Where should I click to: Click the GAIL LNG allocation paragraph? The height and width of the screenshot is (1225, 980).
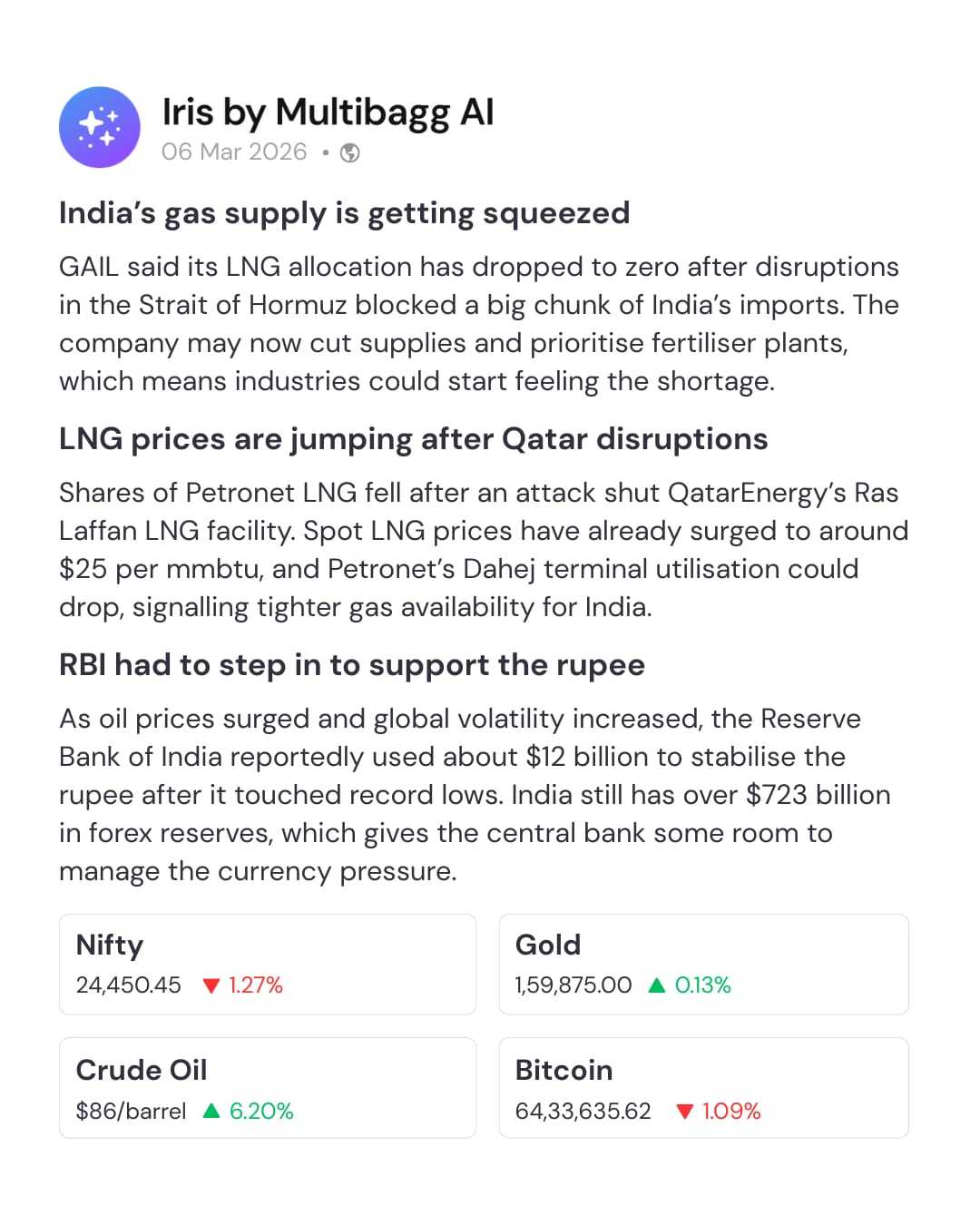478,324
